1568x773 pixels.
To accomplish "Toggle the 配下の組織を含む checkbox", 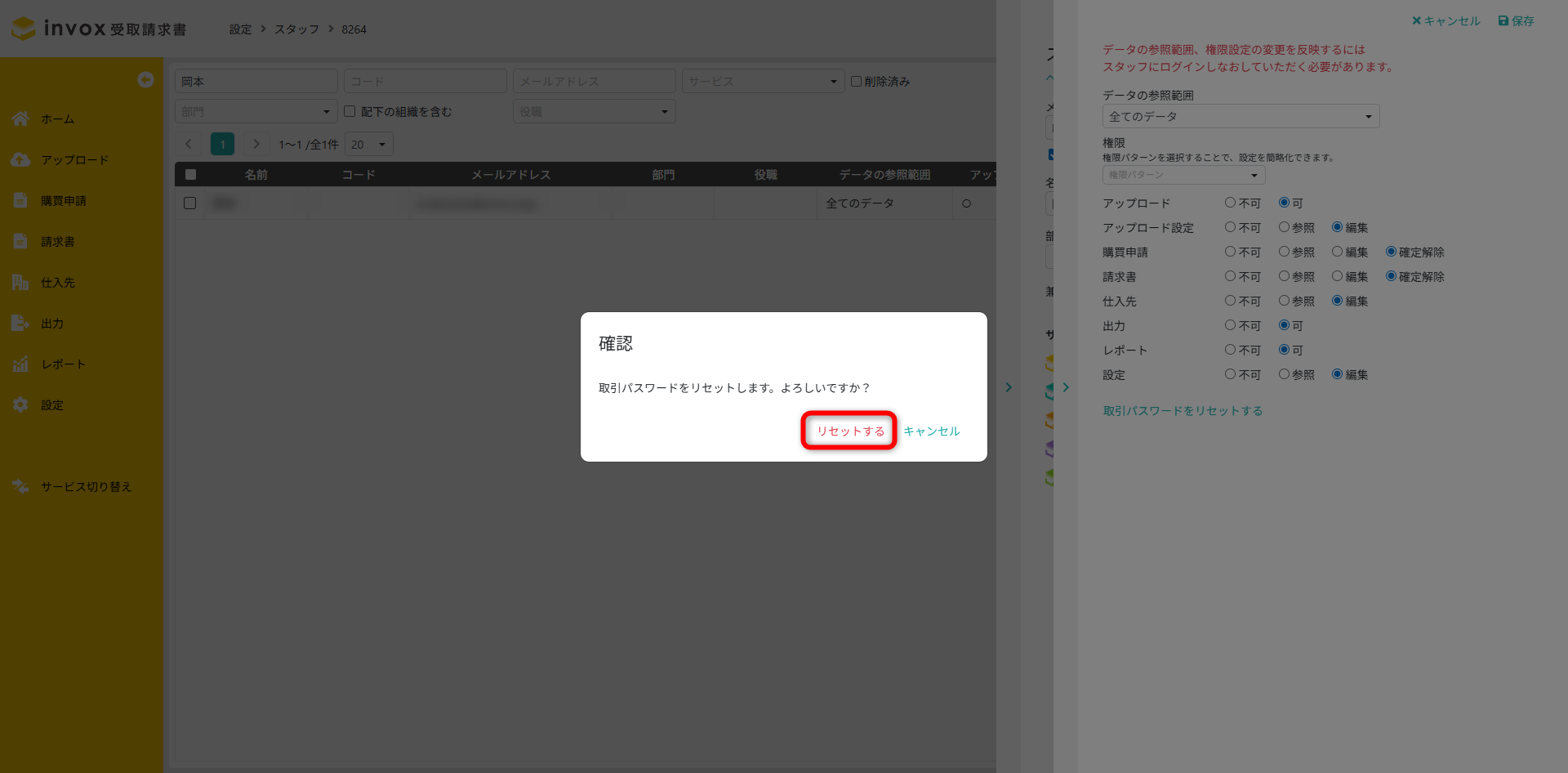I will pyautogui.click(x=350, y=111).
